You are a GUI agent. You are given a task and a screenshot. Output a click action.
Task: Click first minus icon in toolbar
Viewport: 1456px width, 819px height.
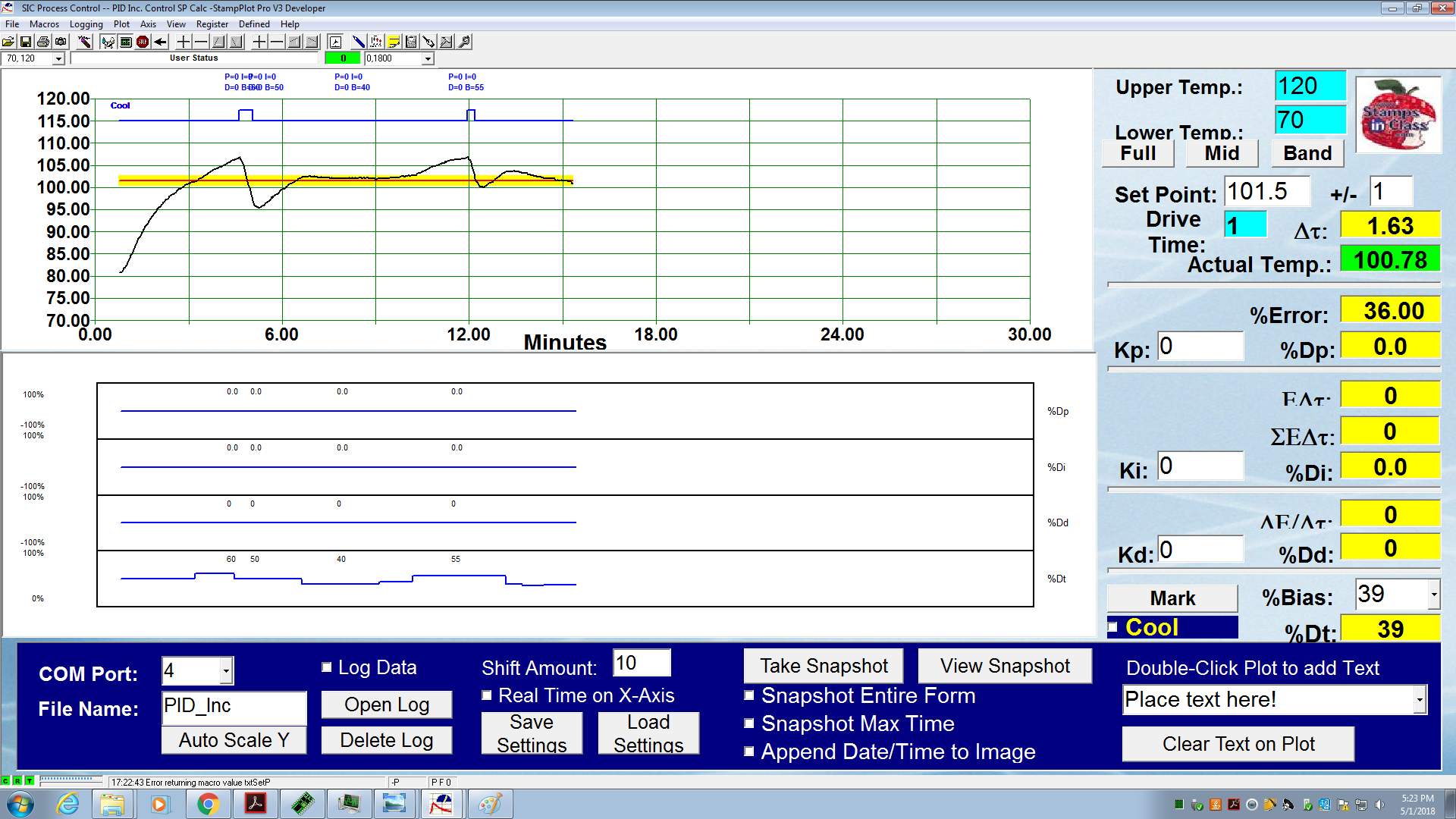[x=201, y=42]
